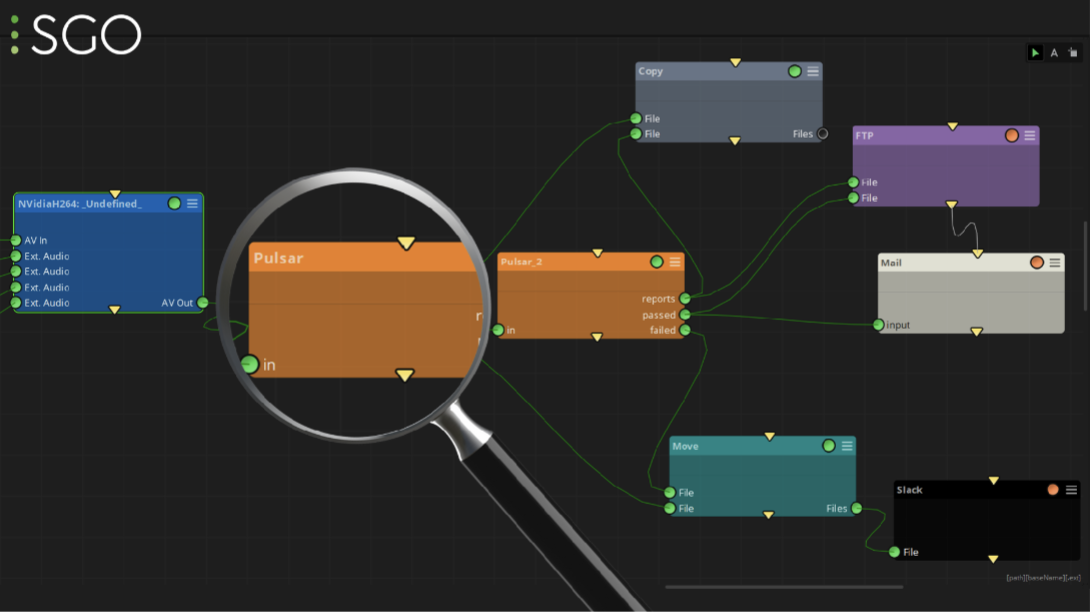Click the add-node square icon in the toolbar
This screenshot has width=1090, height=612.
click(x=1073, y=53)
